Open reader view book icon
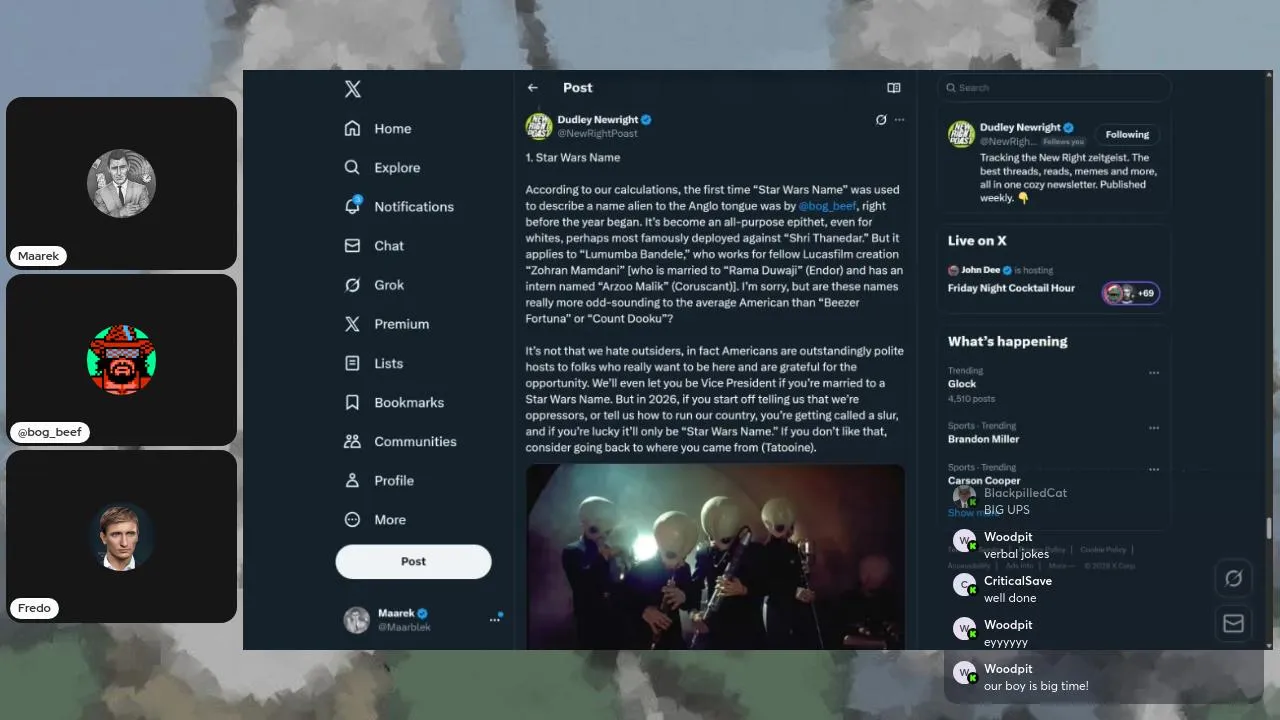 [894, 88]
